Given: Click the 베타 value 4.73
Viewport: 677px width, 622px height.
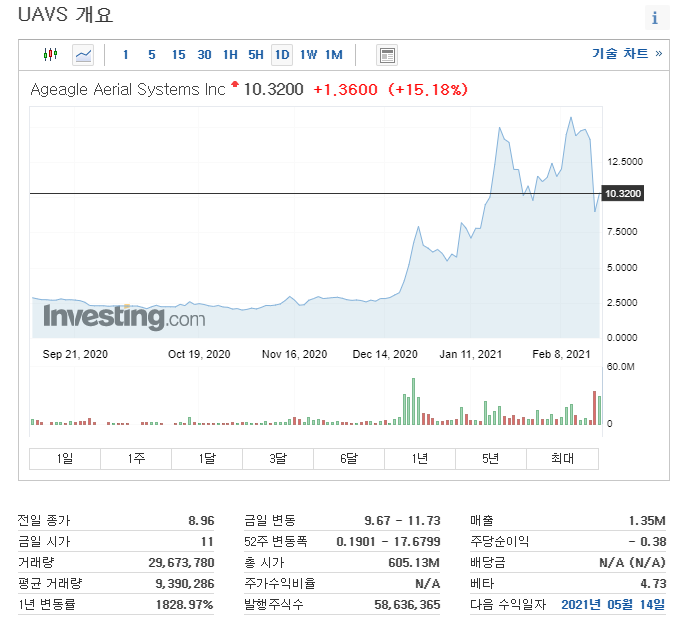Looking at the screenshot, I should coord(653,584).
